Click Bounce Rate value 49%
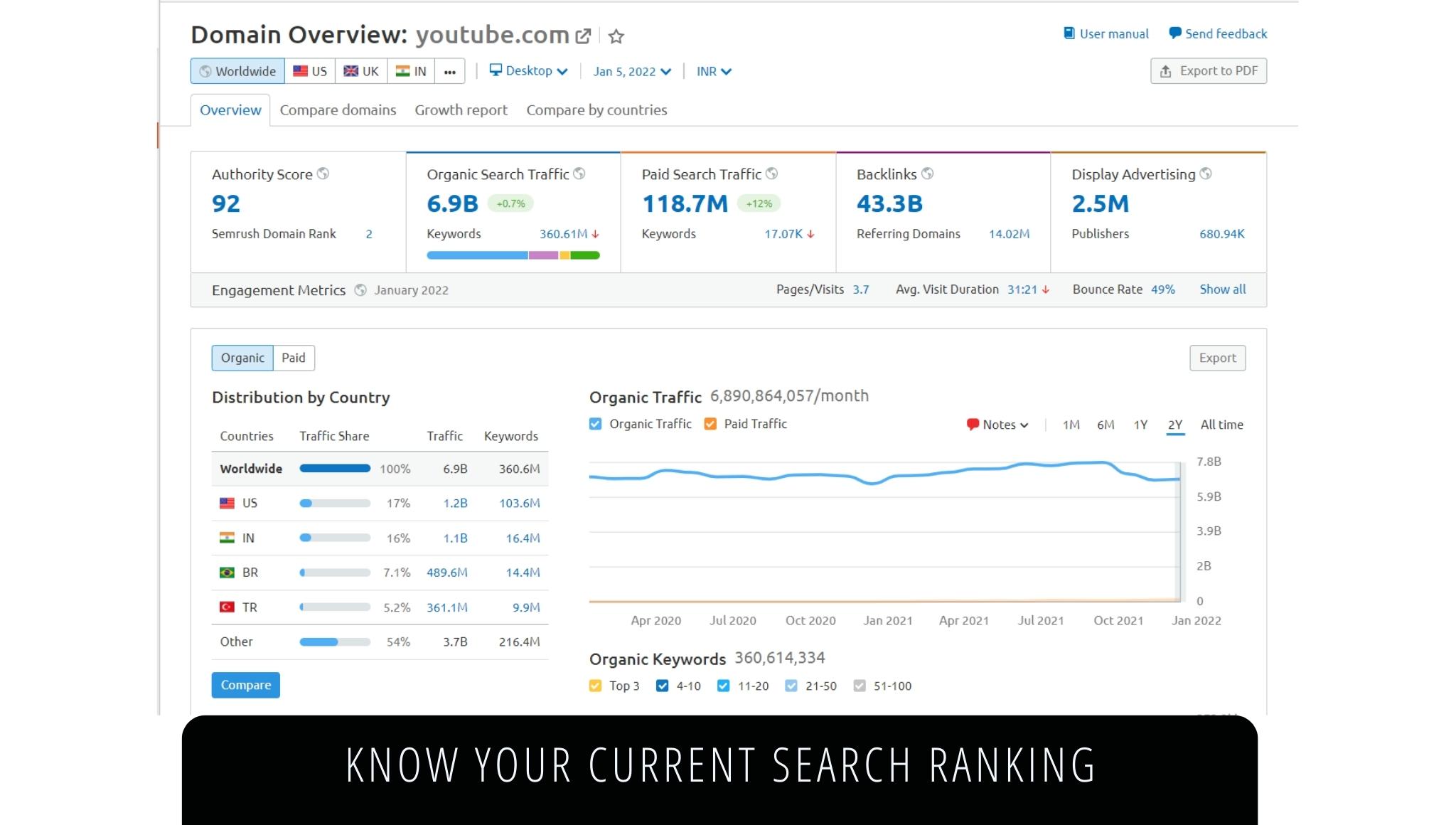This screenshot has width=1456, height=825. click(1163, 289)
